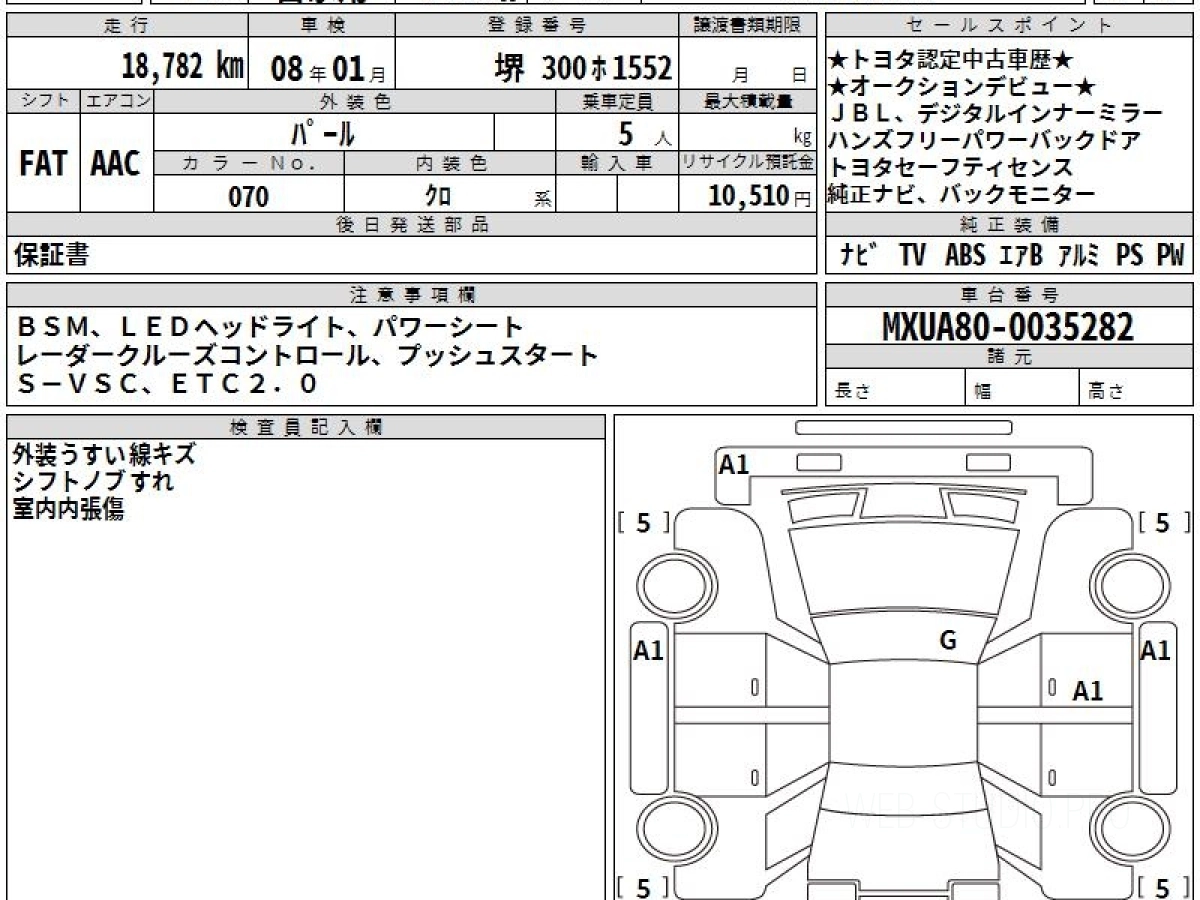Select the エアコン header cell

tap(116, 100)
